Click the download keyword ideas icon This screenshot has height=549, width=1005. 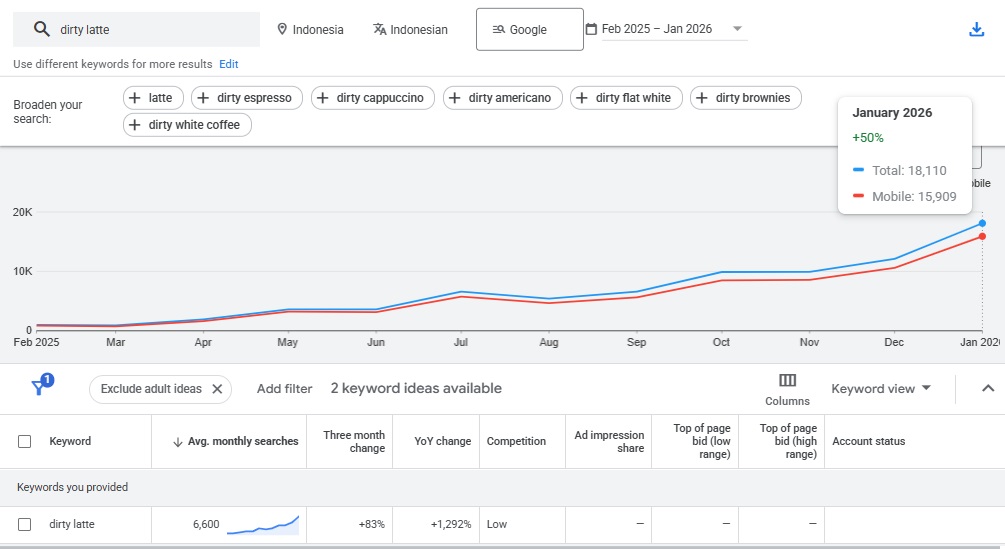(x=977, y=30)
